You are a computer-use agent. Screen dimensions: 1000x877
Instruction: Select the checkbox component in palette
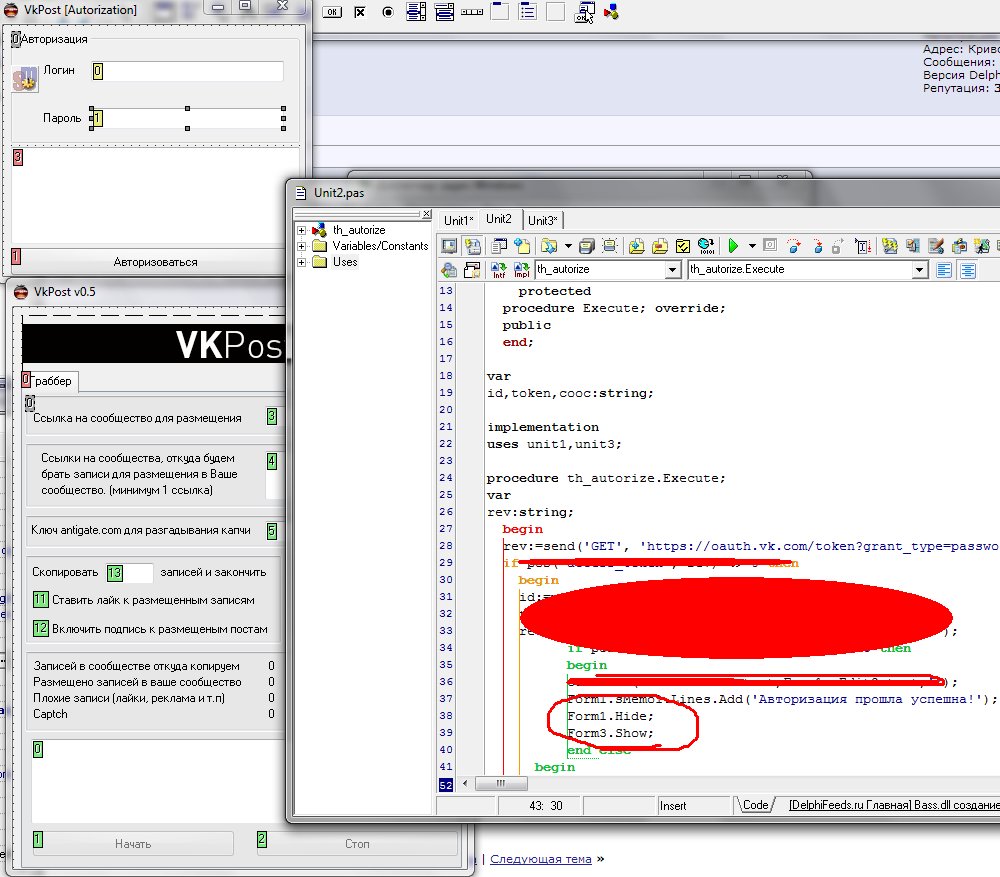pos(360,12)
